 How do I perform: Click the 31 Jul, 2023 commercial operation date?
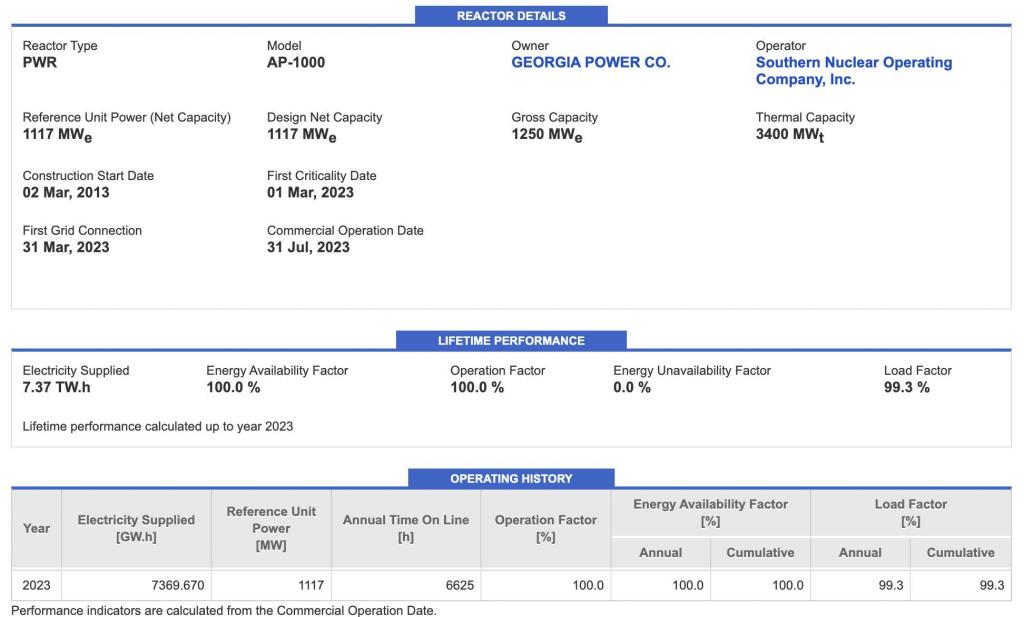click(x=308, y=247)
